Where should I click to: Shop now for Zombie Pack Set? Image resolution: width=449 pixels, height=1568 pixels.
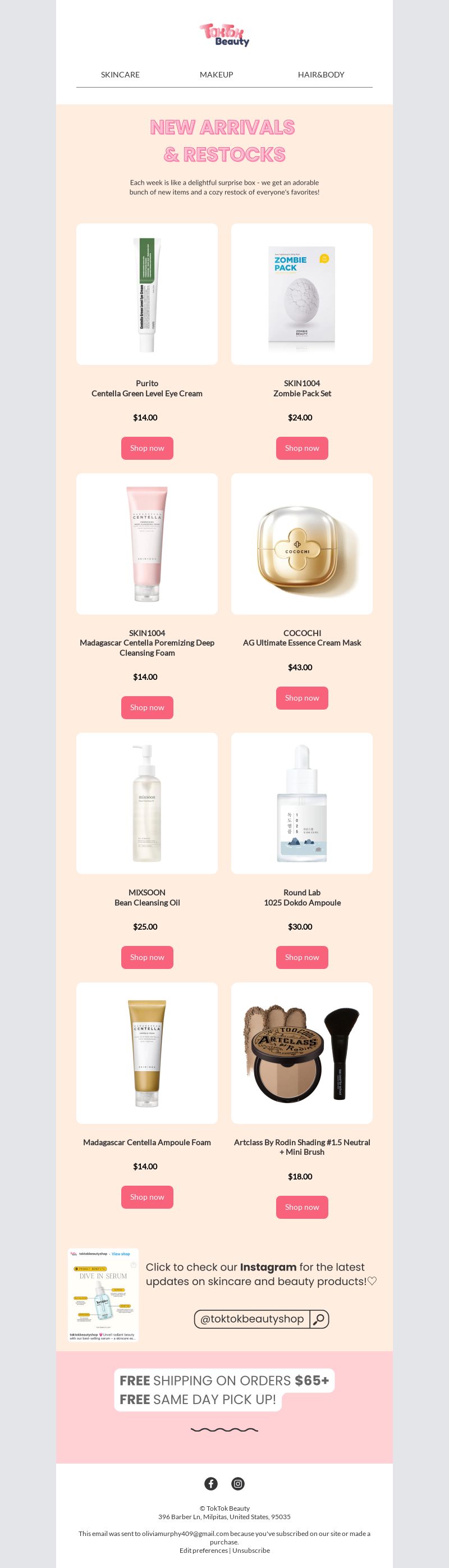click(x=303, y=448)
